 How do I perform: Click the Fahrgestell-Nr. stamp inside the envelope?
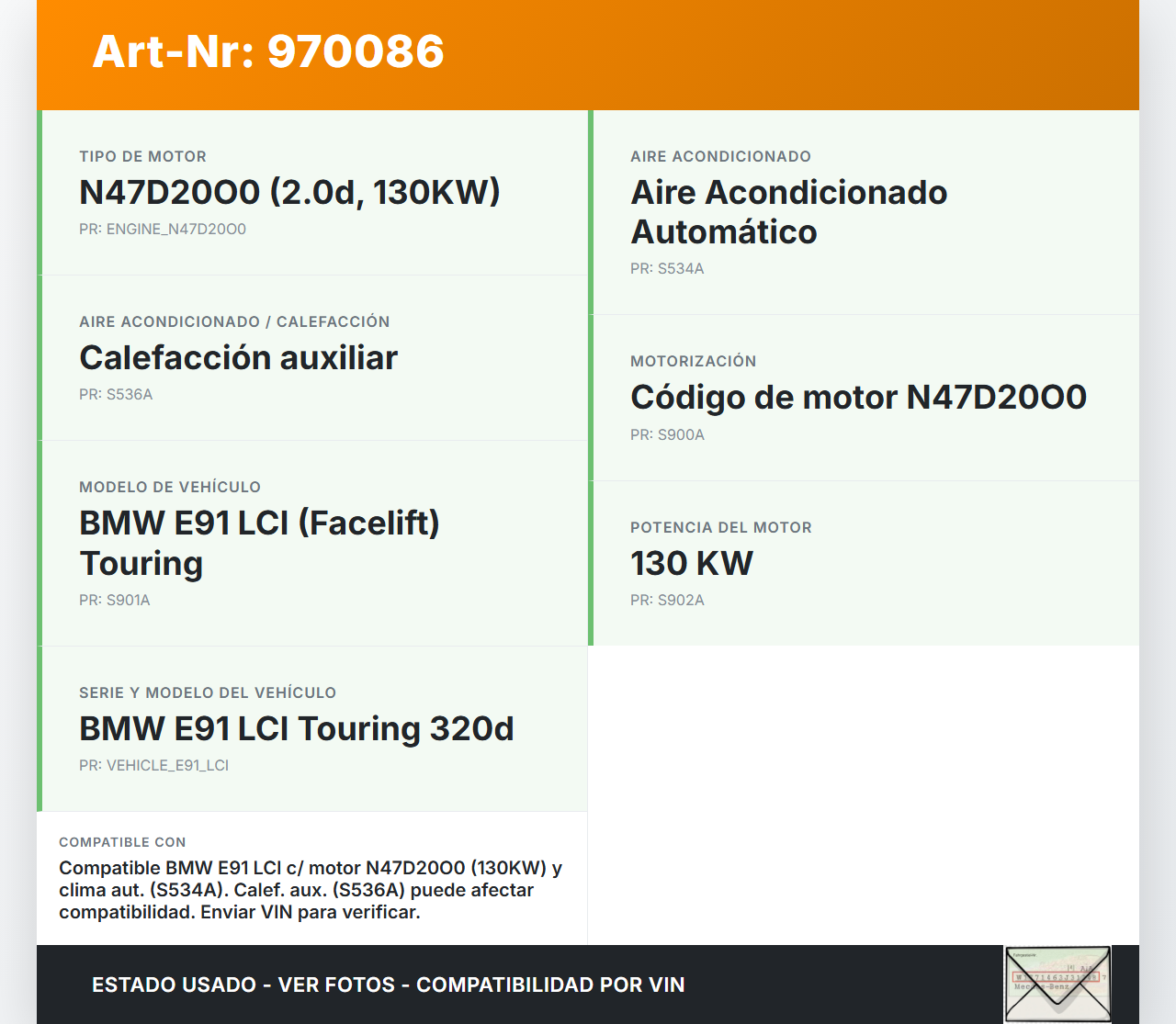[1025, 955]
